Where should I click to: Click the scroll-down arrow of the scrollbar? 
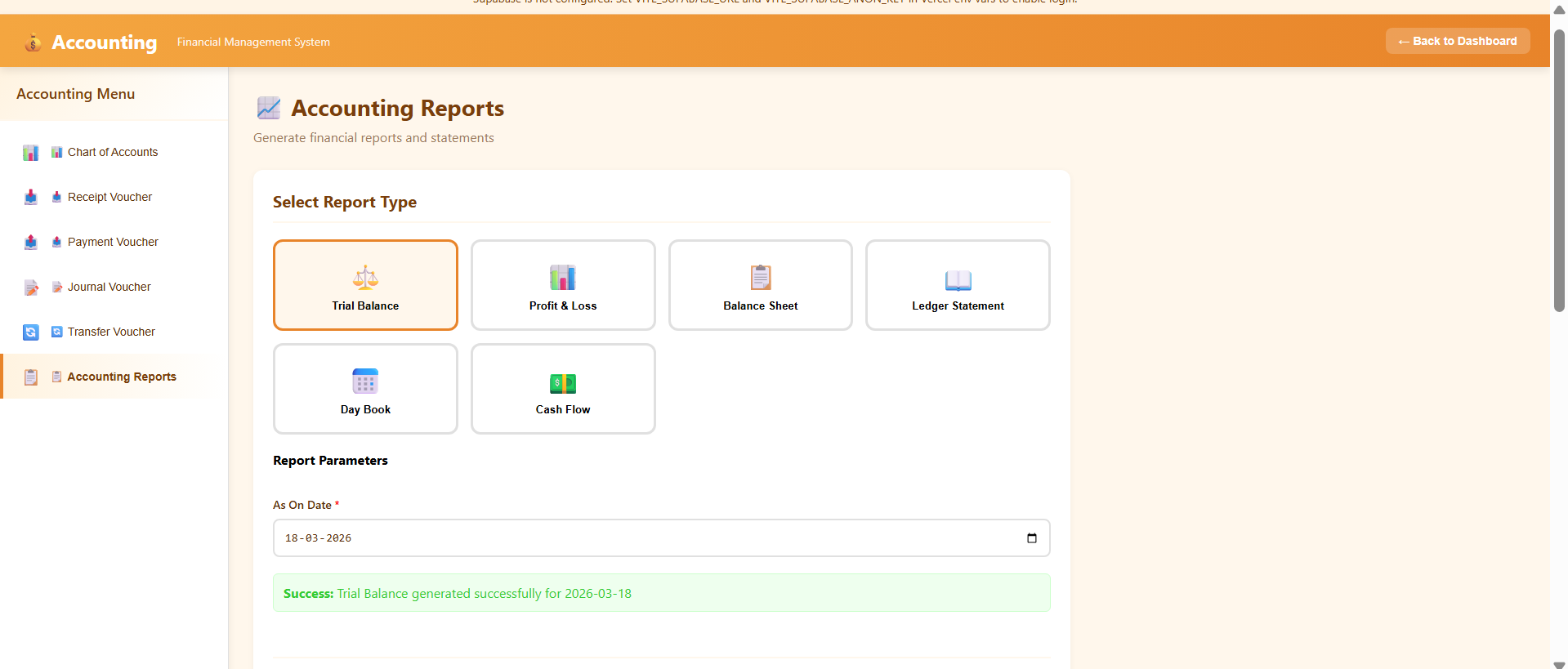pyautogui.click(x=1559, y=663)
